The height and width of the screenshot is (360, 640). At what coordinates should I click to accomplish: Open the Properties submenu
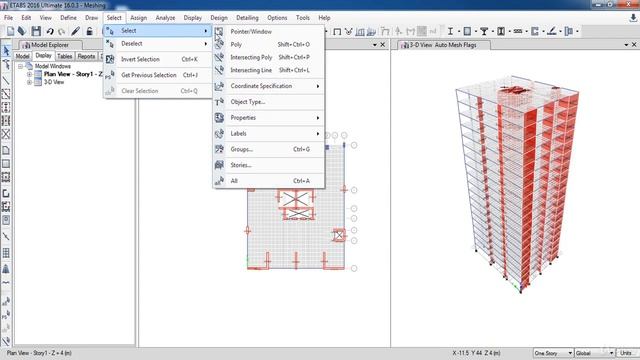coord(269,118)
